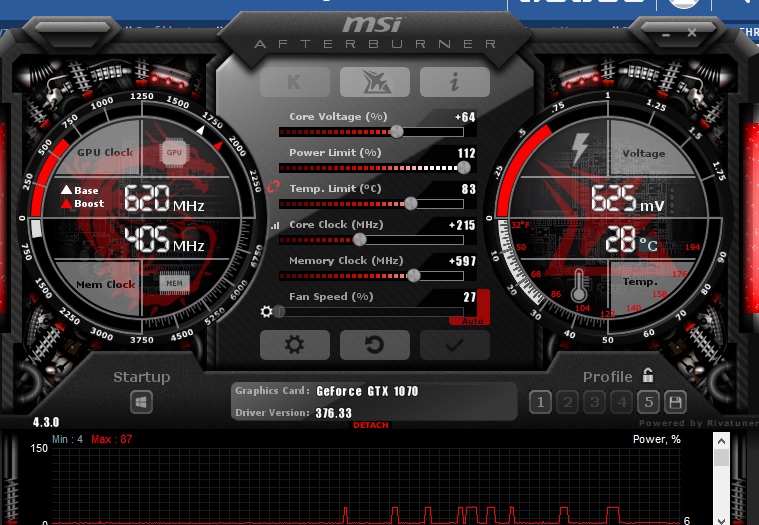Toggle Windows startup icon under Startup
The width and height of the screenshot is (759, 525).
pos(141,402)
